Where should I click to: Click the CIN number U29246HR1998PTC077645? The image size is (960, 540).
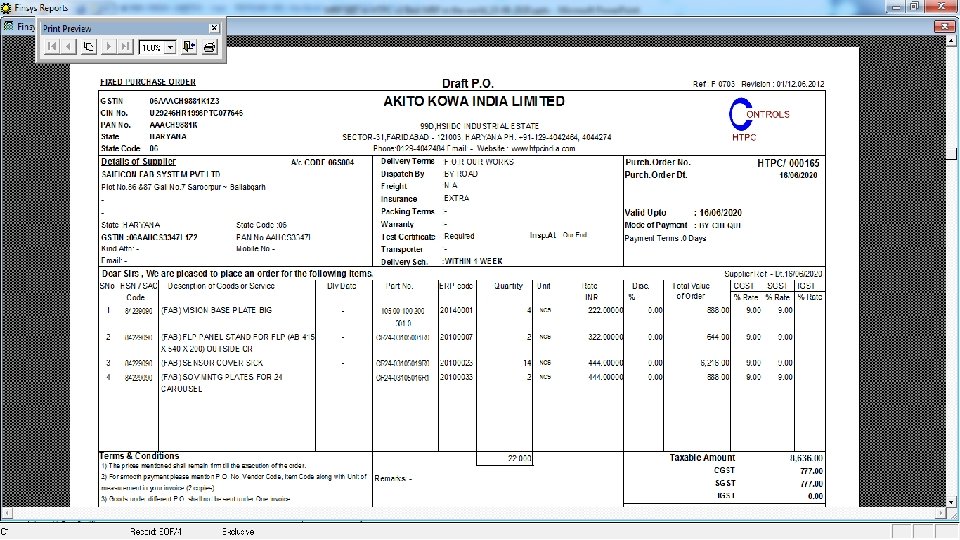(196, 113)
